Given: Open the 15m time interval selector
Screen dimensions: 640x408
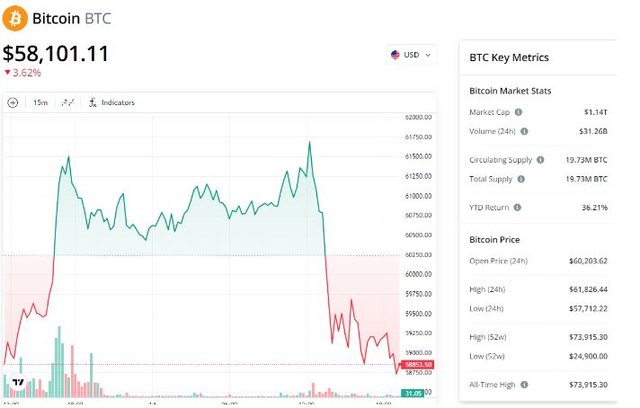Looking at the screenshot, I should [x=41, y=102].
